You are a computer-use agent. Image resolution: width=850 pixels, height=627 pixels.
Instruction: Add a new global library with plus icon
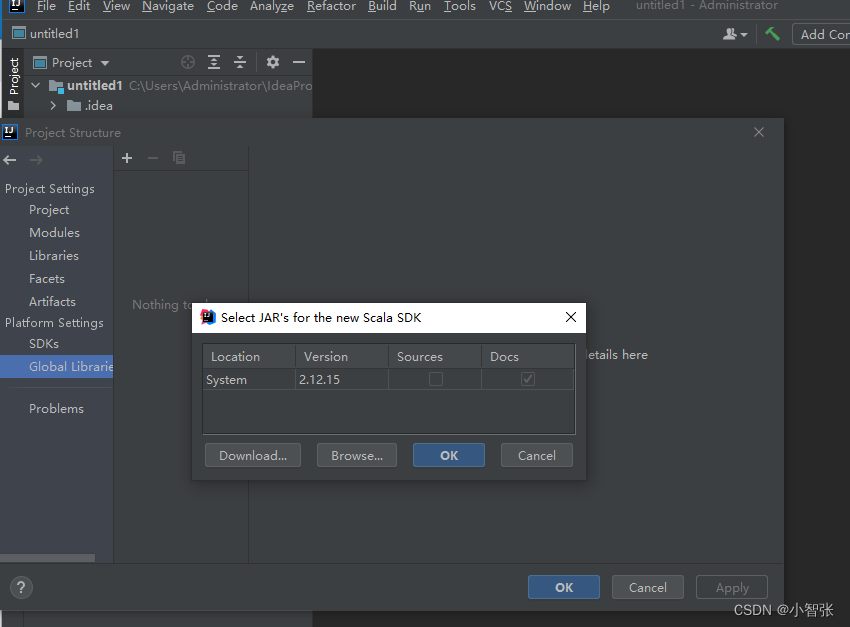[127, 158]
